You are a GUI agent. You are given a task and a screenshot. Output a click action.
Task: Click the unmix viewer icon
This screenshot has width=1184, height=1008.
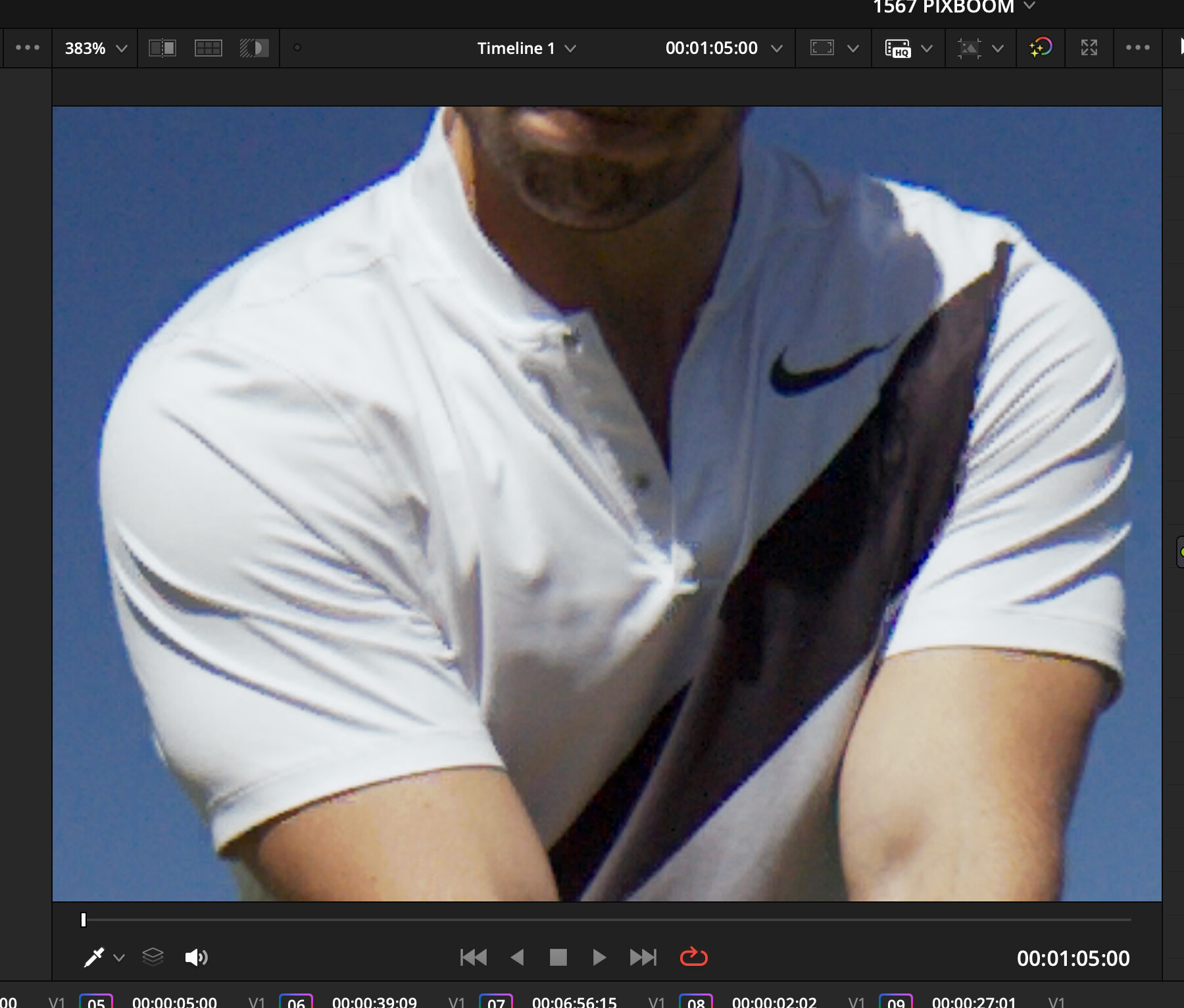(969, 48)
